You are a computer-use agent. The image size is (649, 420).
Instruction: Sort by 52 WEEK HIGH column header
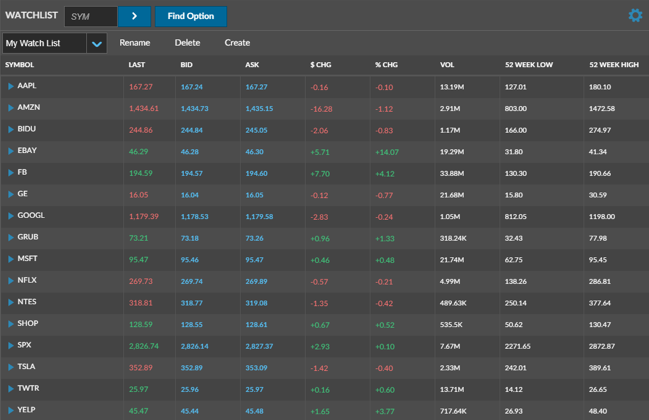tap(613, 65)
